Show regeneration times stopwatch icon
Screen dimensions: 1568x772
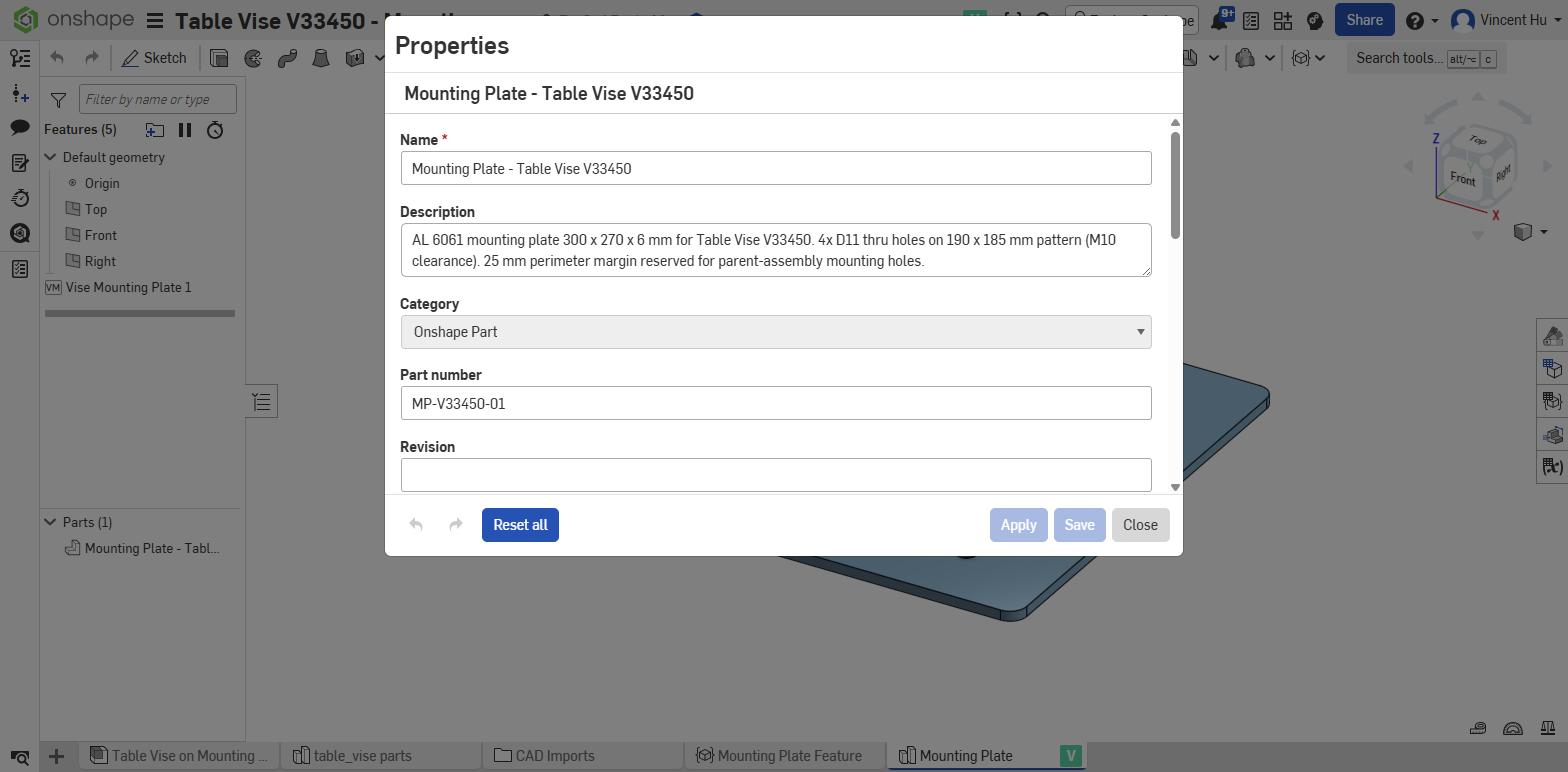point(215,130)
